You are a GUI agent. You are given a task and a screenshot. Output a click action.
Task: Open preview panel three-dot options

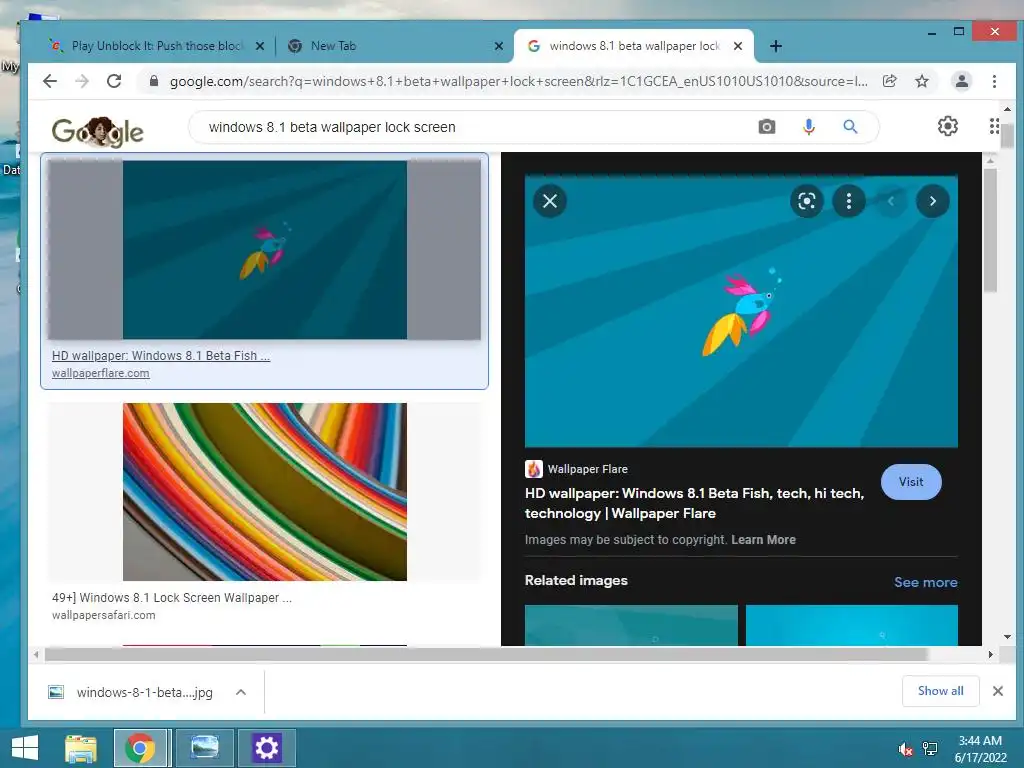pyautogui.click(x=849, y=201)
